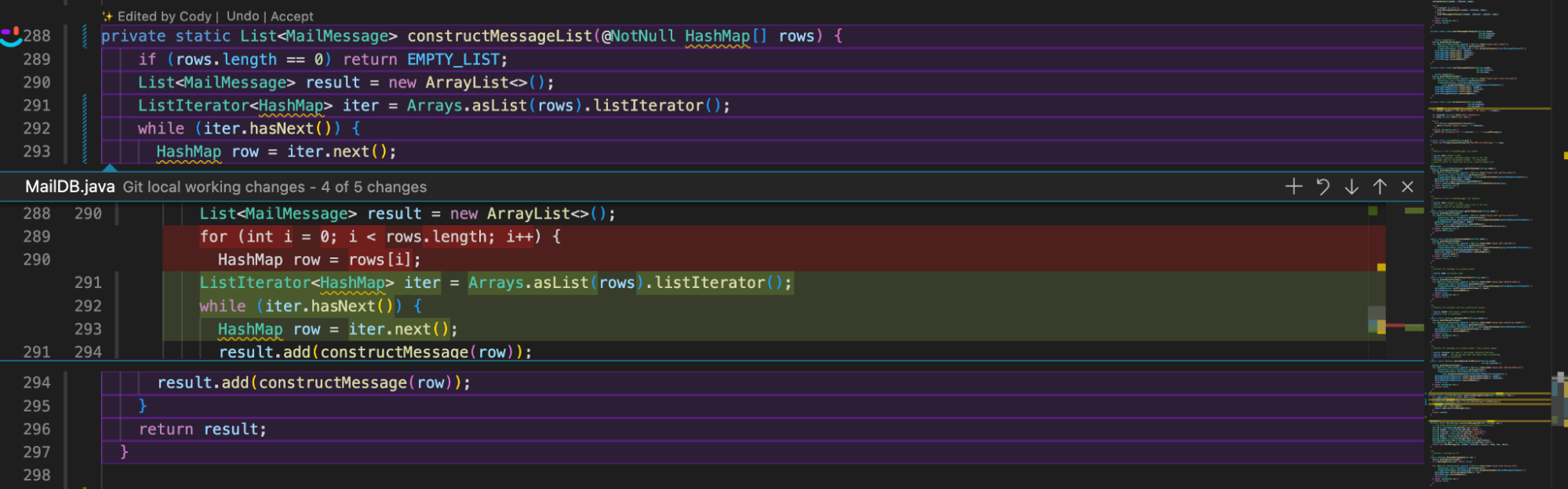Click Arrays.asList on editor line 291
Screen dimensions: 1568x489
point(467,106)
